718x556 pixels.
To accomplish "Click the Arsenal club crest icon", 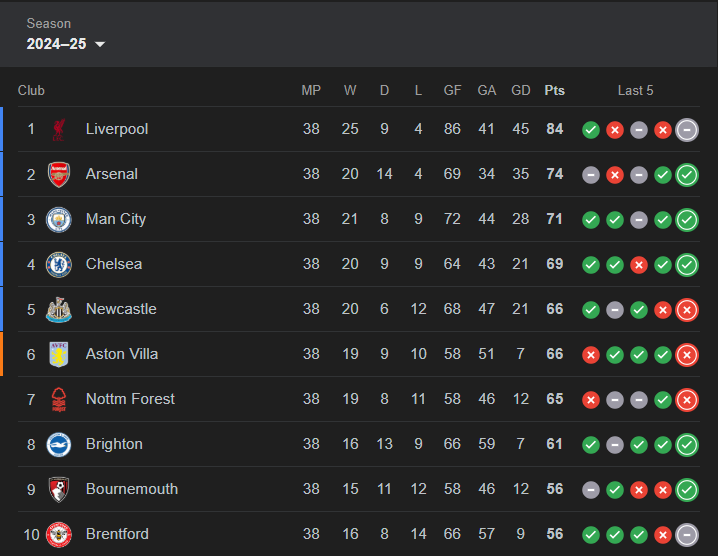I will pos(59,174).
